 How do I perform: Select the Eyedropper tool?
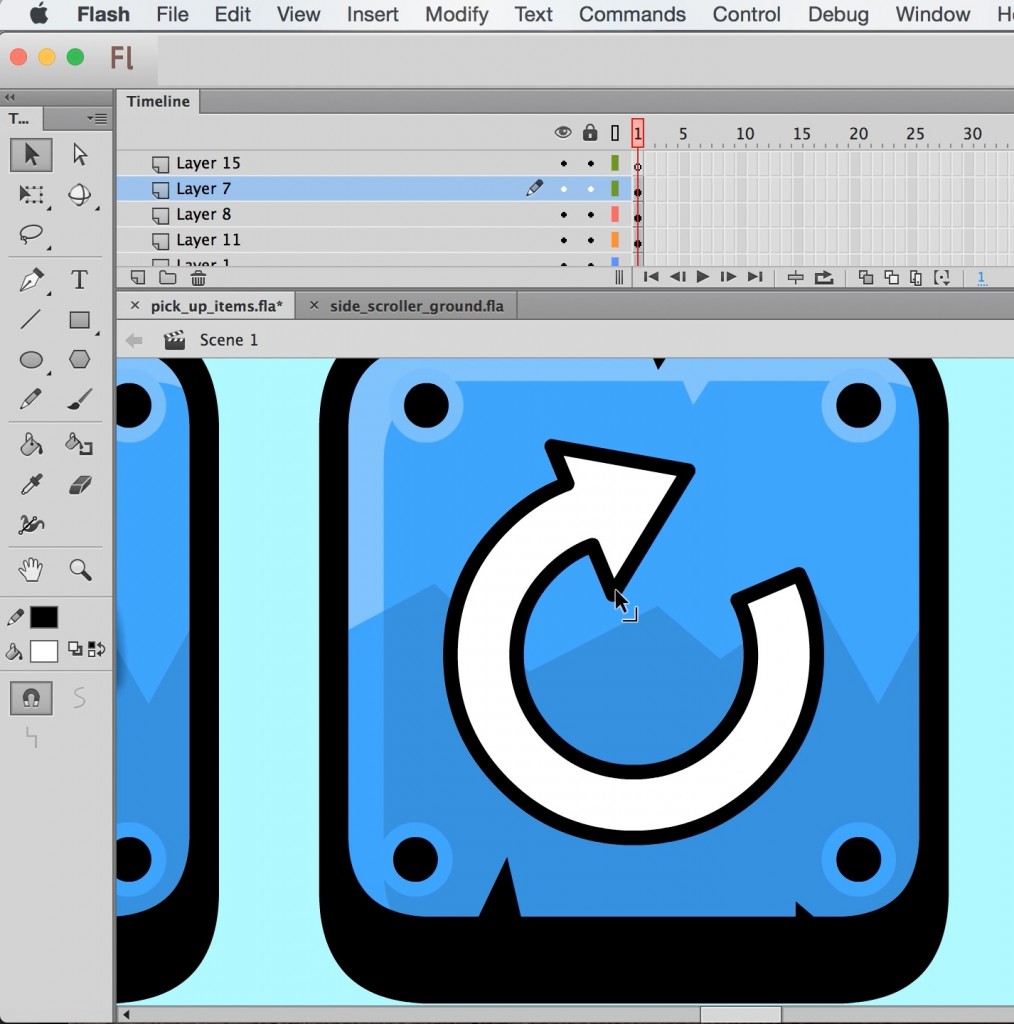pyautogui.click(x=30, y=484)
